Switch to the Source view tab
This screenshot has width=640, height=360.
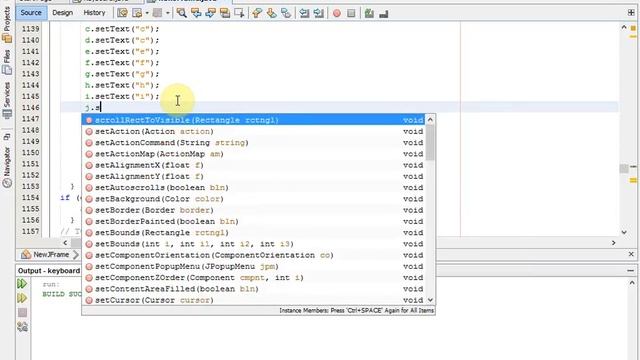(x=31, y=13)
